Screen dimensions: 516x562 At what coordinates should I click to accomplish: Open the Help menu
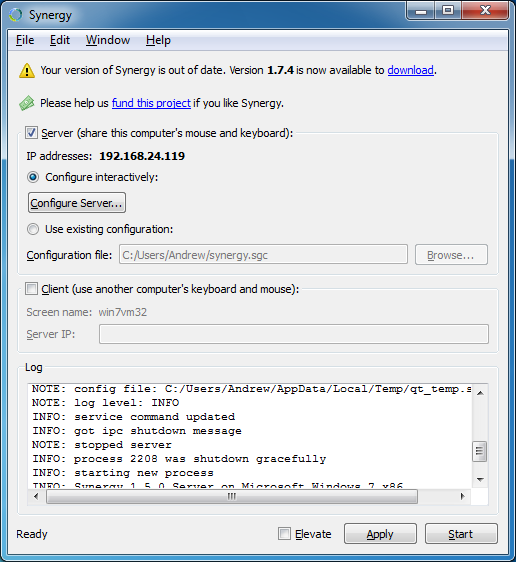click(158, 40)
